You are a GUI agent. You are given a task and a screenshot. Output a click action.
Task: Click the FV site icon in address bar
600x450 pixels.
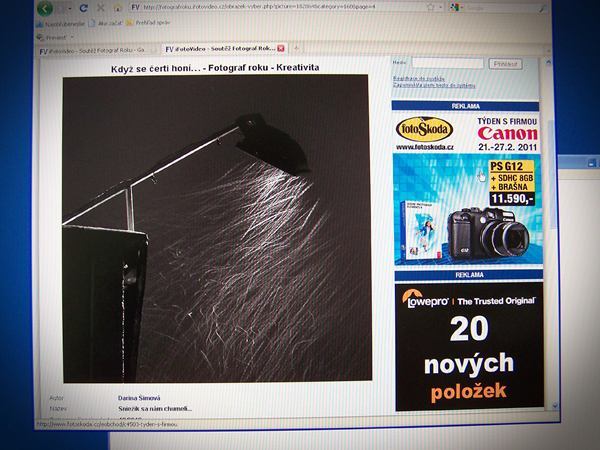point(135,7)
